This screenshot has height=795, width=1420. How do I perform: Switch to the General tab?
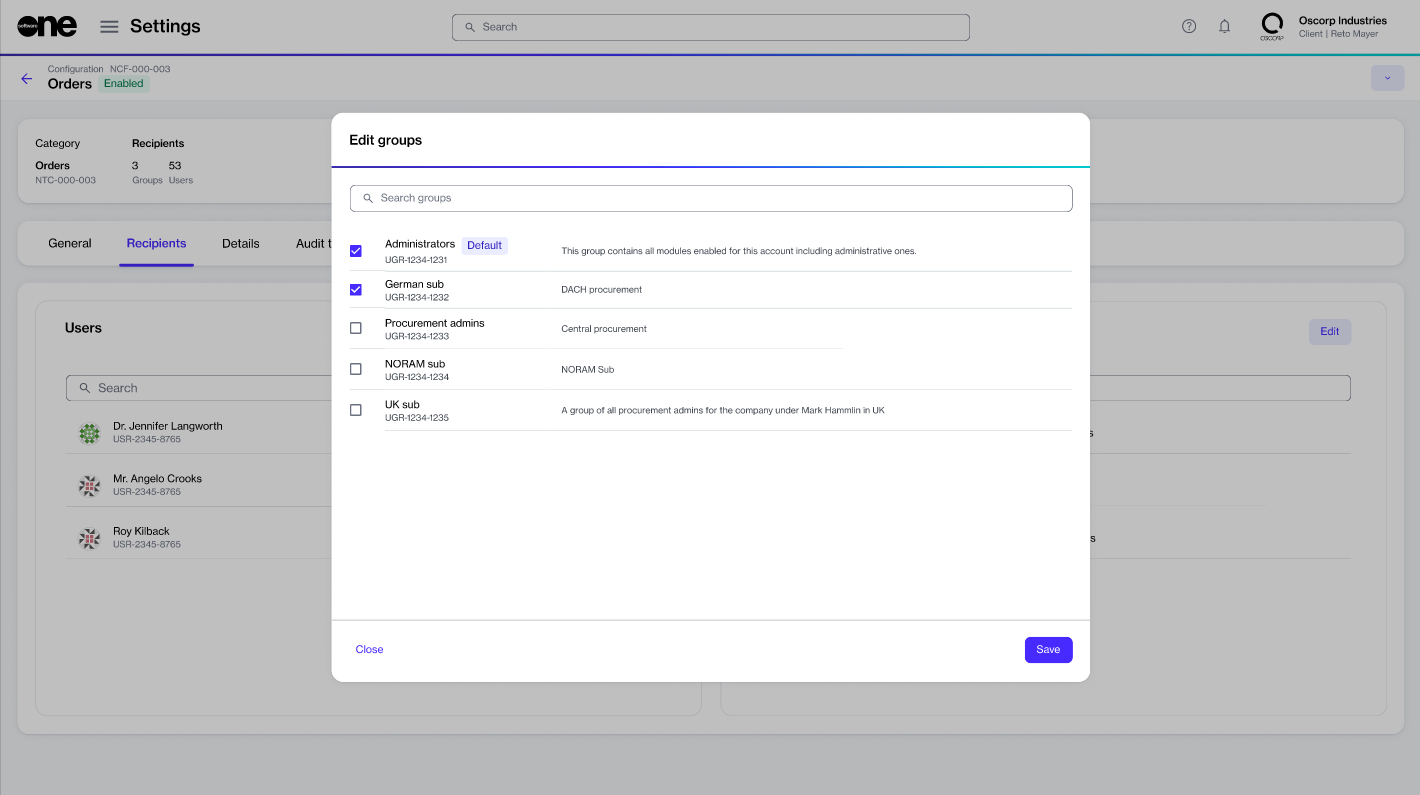70,243
